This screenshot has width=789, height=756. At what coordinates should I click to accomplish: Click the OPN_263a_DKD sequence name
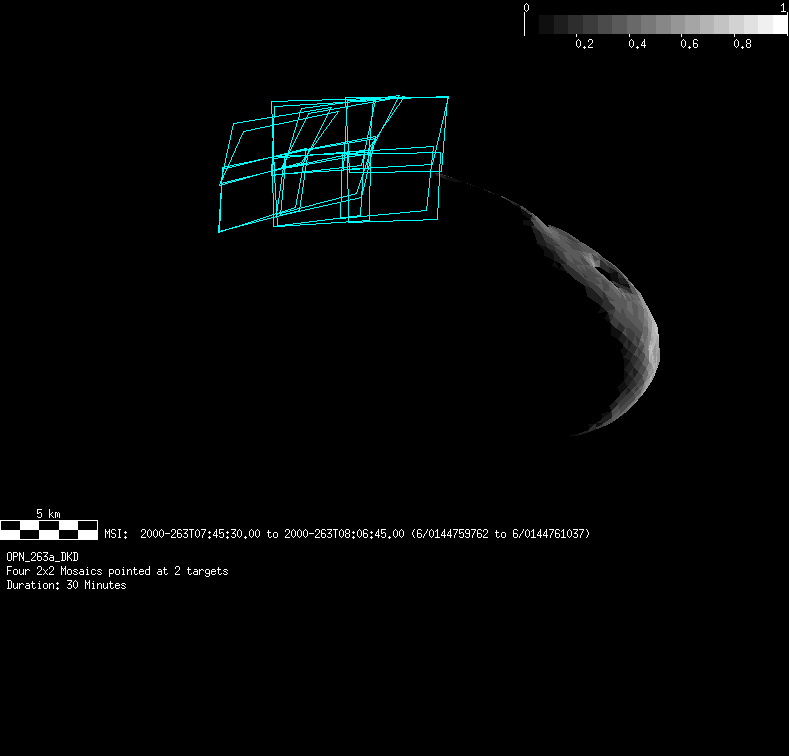point(42,556)
